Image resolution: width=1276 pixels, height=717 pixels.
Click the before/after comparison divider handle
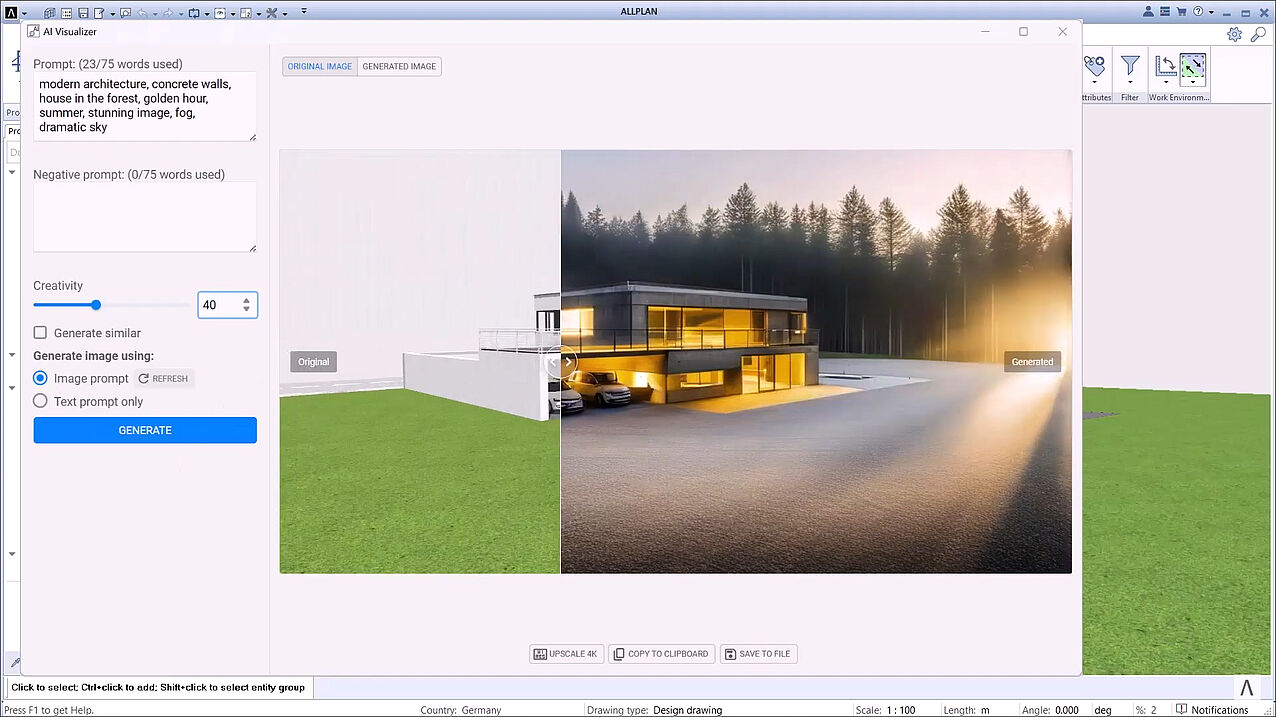coord(561,362)
